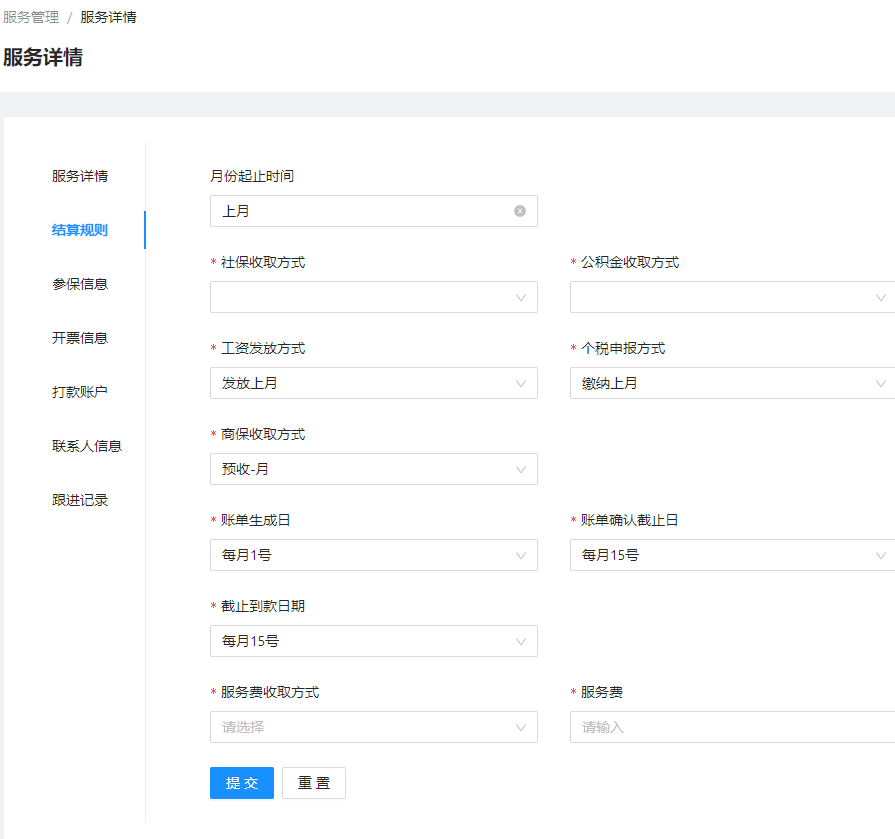Screen dimensions: 895x839
Task: Click the 社保收取方式 field label
Action: tap(263, 262)
